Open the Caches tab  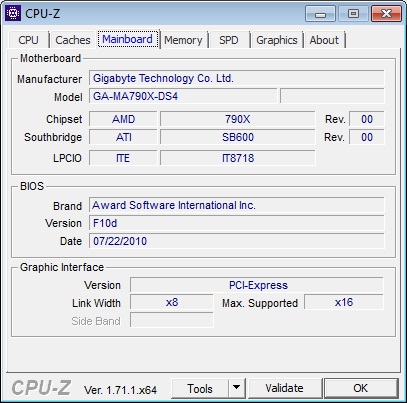[73, 40]
